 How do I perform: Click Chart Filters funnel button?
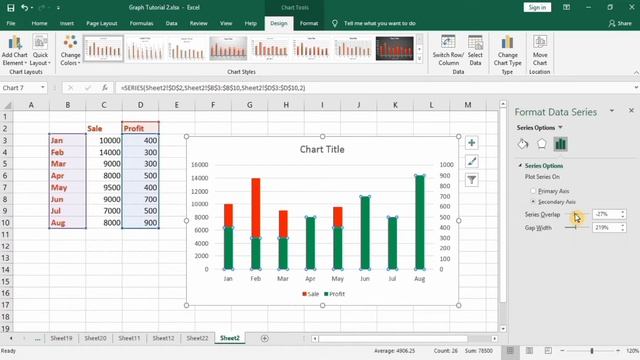471,180
